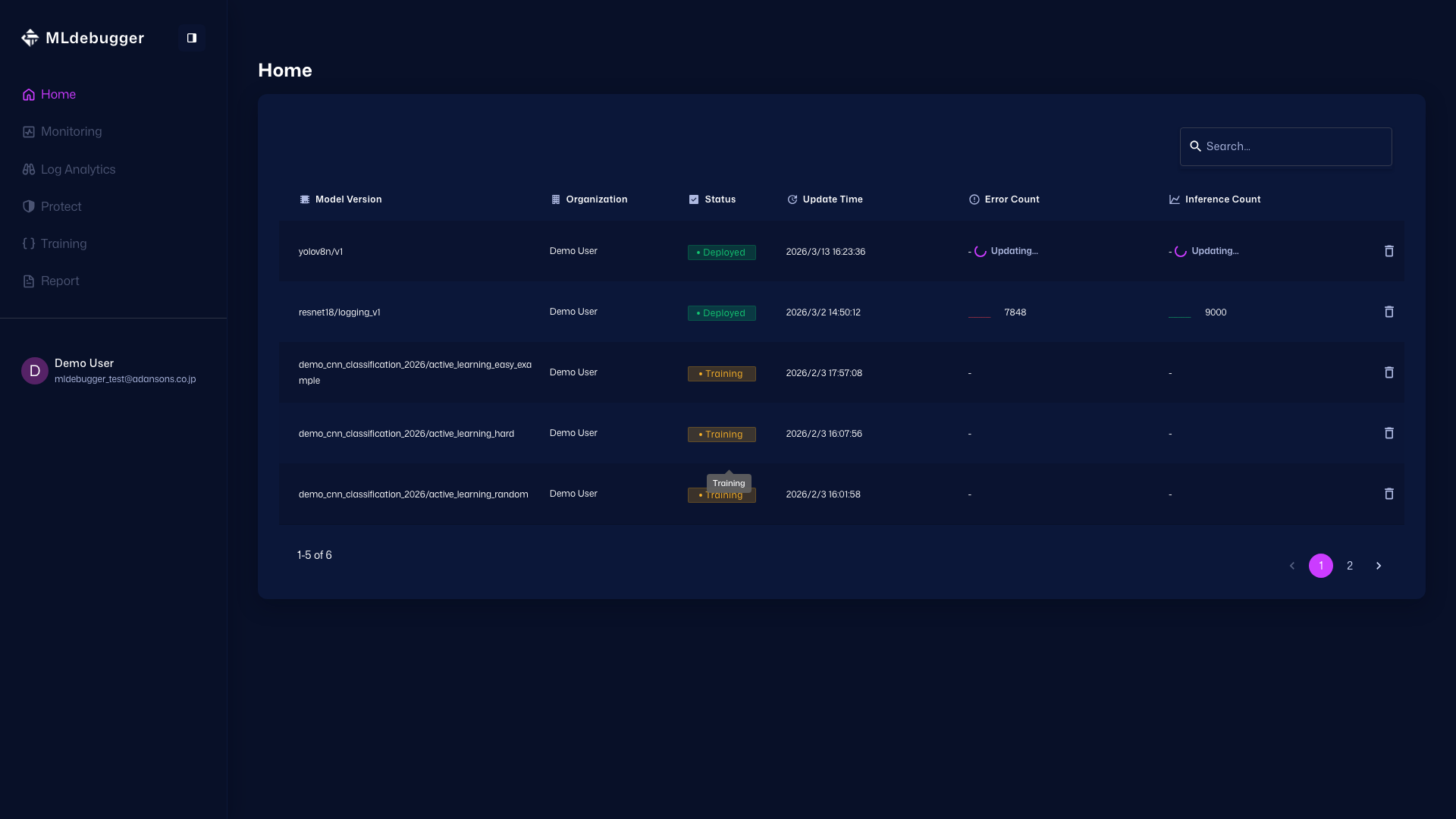The width and height of the screenshot is (1456, 819).
Task: Open the Monitoring page in the sidebar
Action: pyautogui.click(x=71, y=132)
